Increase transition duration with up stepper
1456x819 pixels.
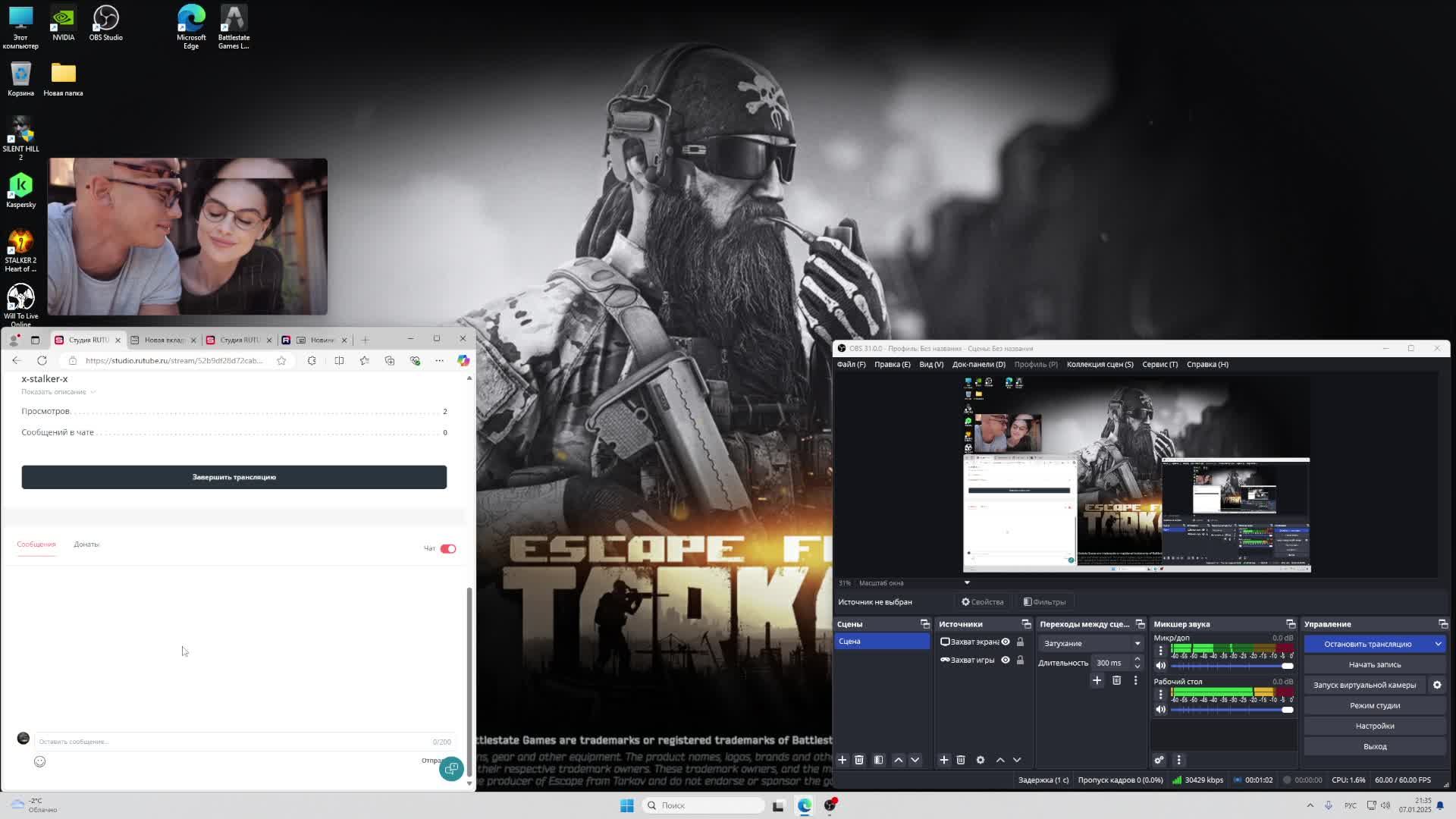point(1137,659)
